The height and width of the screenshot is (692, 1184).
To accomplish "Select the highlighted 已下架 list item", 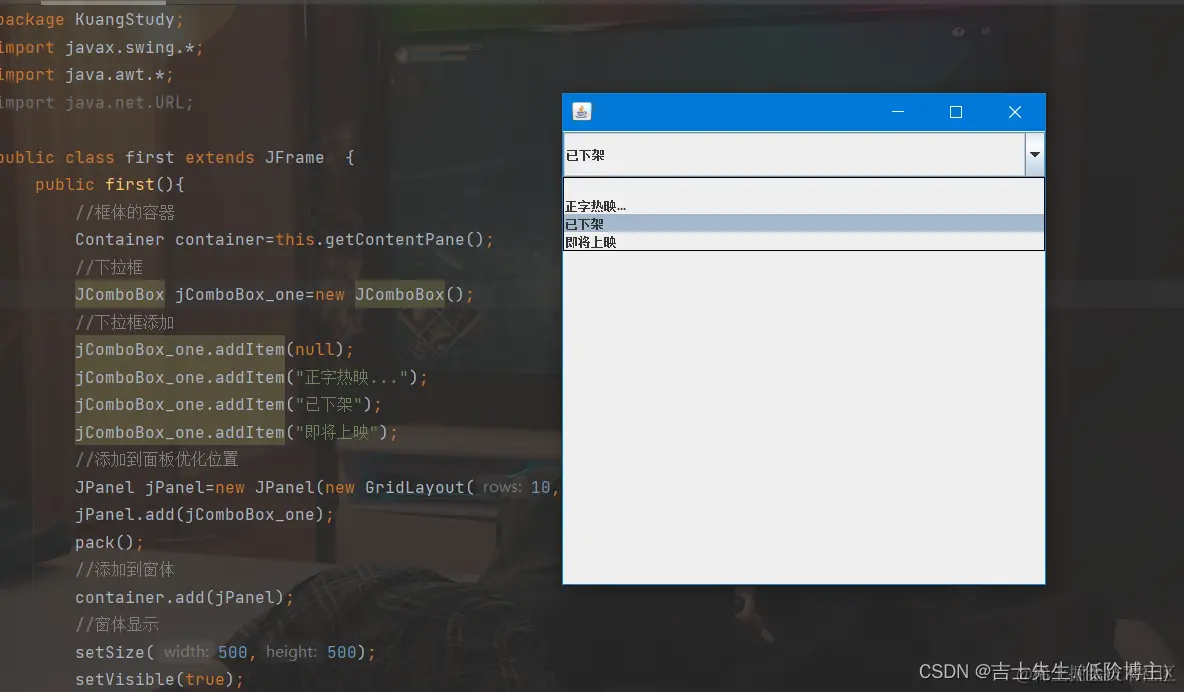I will pos(803,224).
